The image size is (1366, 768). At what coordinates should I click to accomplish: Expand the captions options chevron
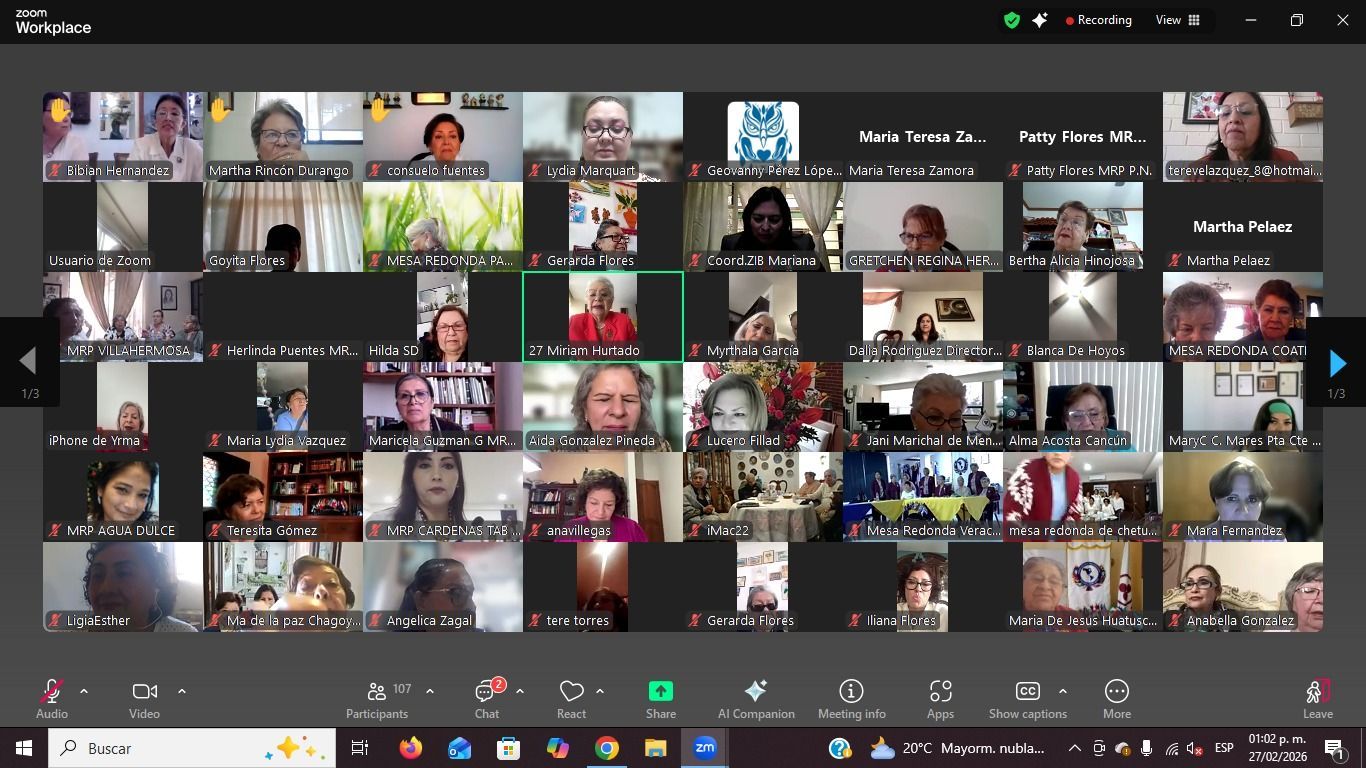tap(1062, 691)
